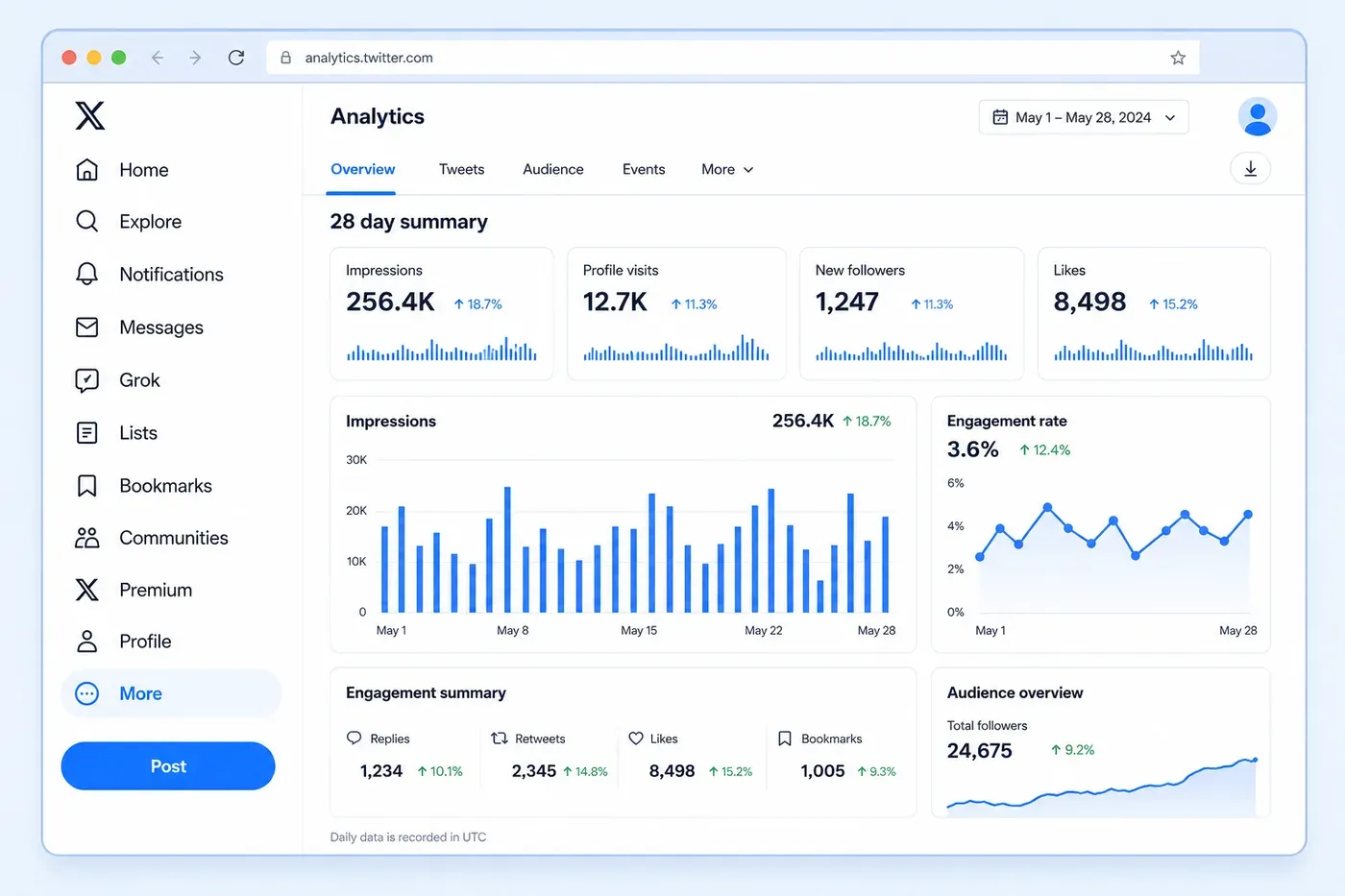The image size is (1345, 896).
Task: Click the blue Post button
Action: [x=168, y=766]
